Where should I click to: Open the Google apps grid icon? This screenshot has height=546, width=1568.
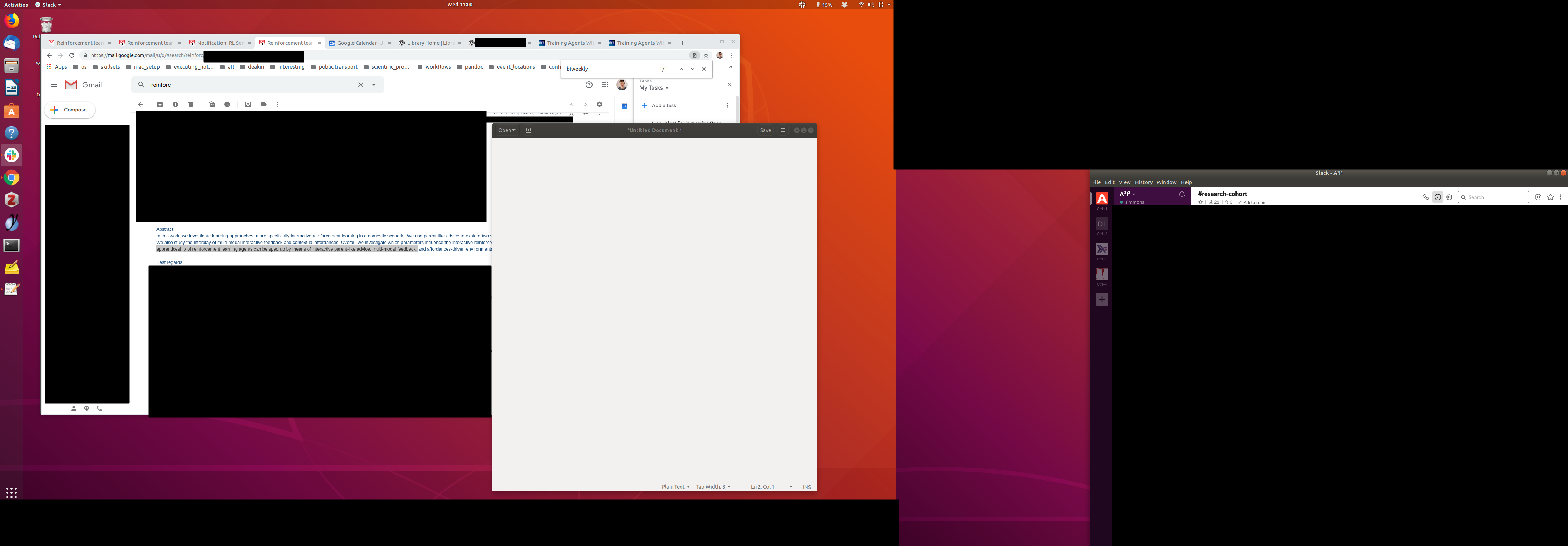point(605,85)
